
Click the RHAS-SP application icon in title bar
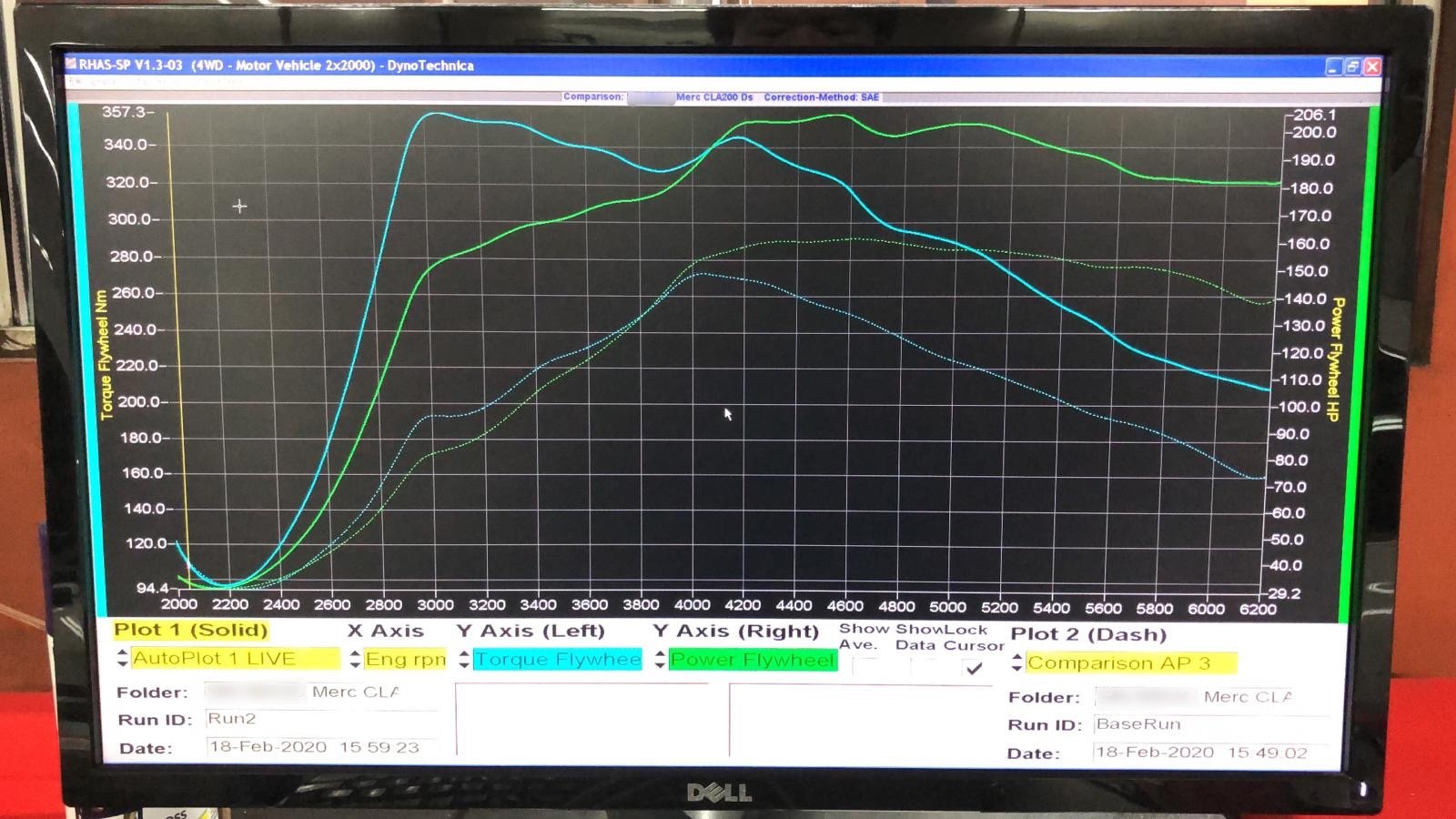coord(71,65)
